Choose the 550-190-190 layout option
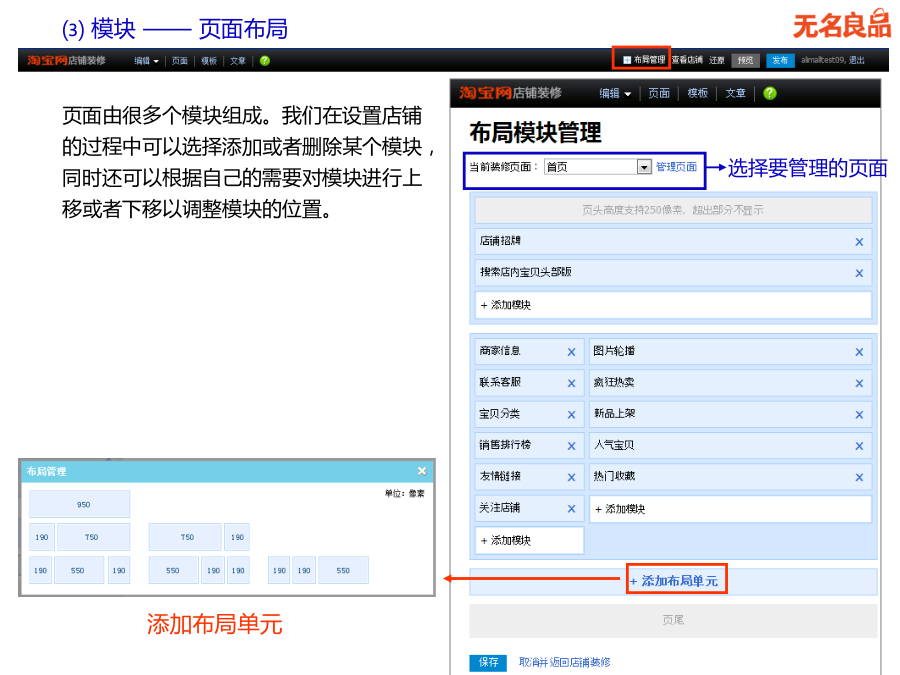The width and height of the screenshot is (900, 675). point(199,571)
